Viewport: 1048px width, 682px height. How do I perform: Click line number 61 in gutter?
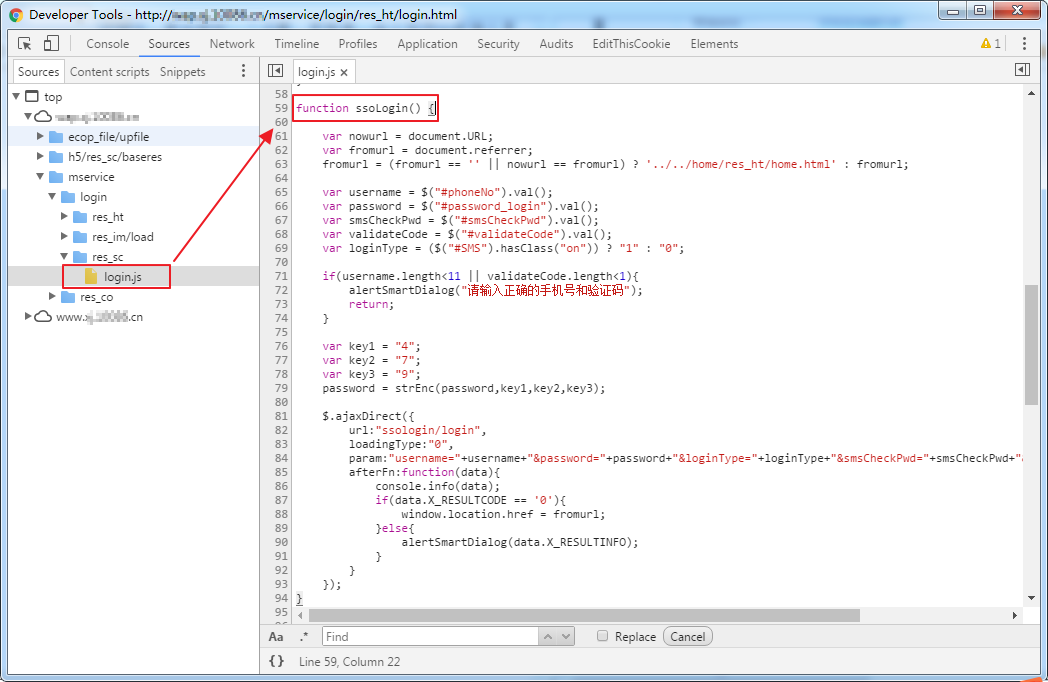coord(281,136)
